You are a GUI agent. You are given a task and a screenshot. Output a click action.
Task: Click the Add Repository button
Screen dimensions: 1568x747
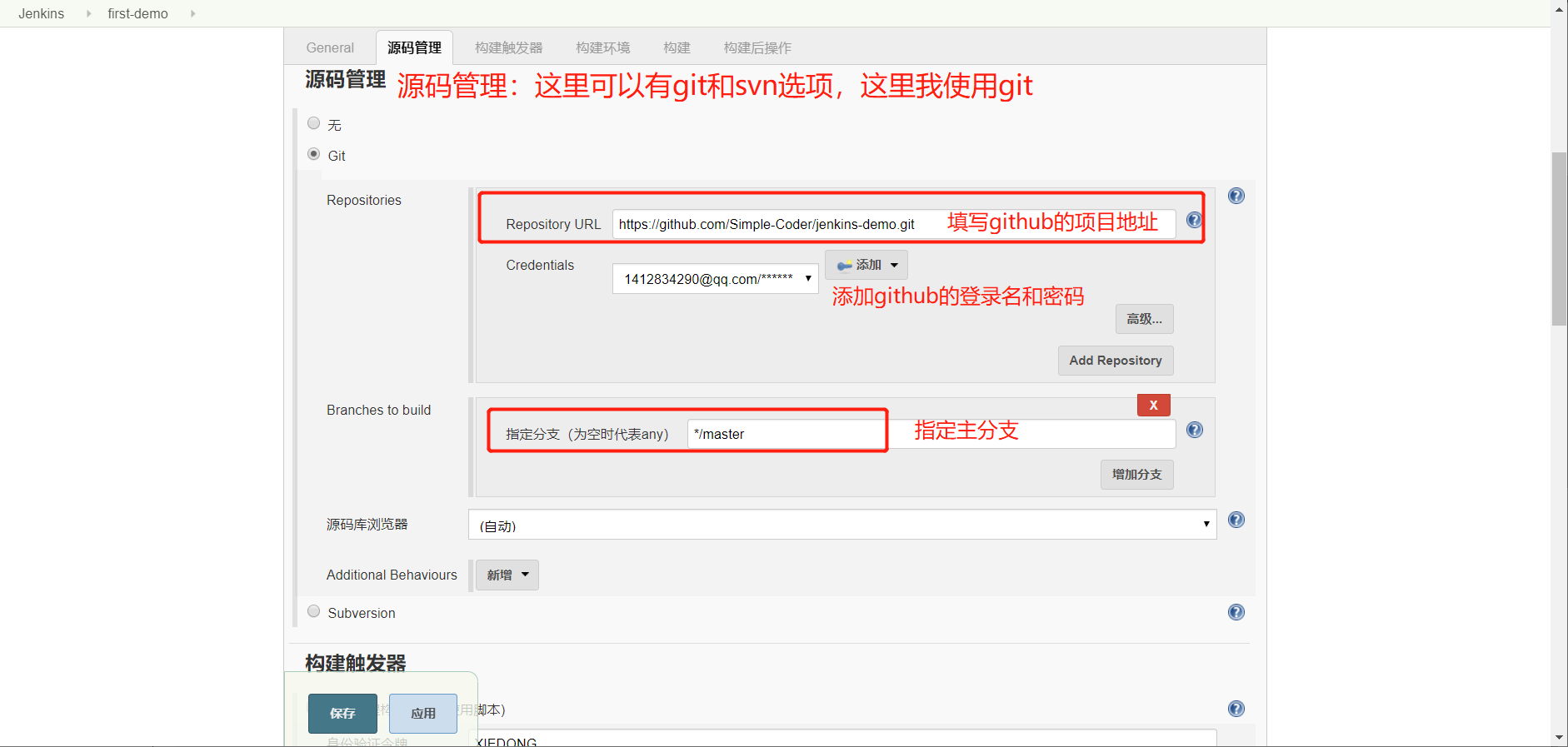(x=1116, y=361)
